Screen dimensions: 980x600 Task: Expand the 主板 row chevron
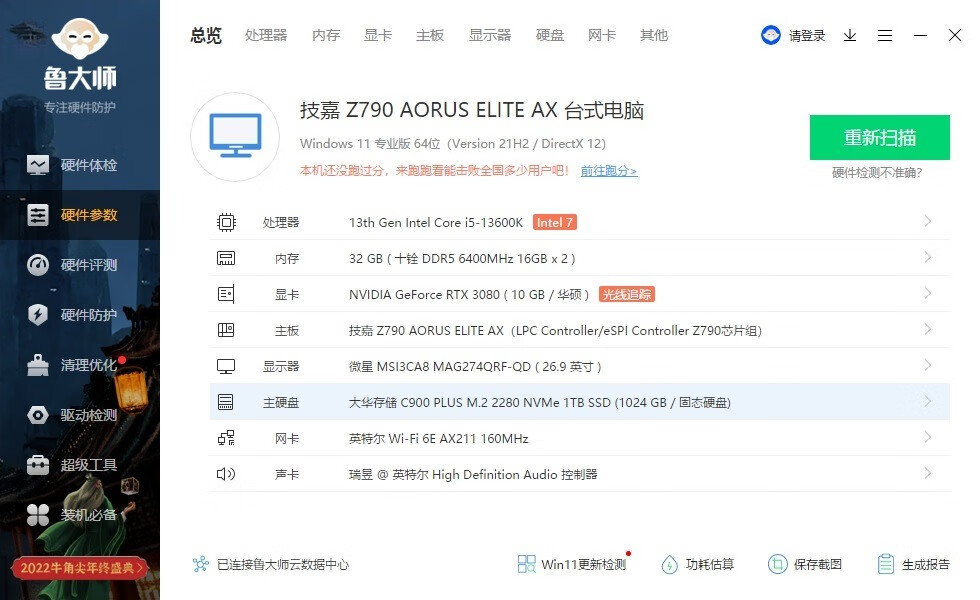(x=928, y=329)
